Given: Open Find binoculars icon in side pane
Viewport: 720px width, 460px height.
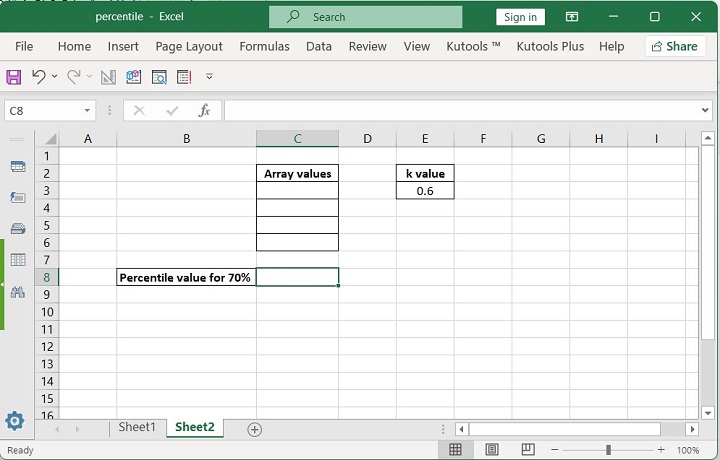Looking at the screenshot, I should pyautogui.click(x=18, y=292).
